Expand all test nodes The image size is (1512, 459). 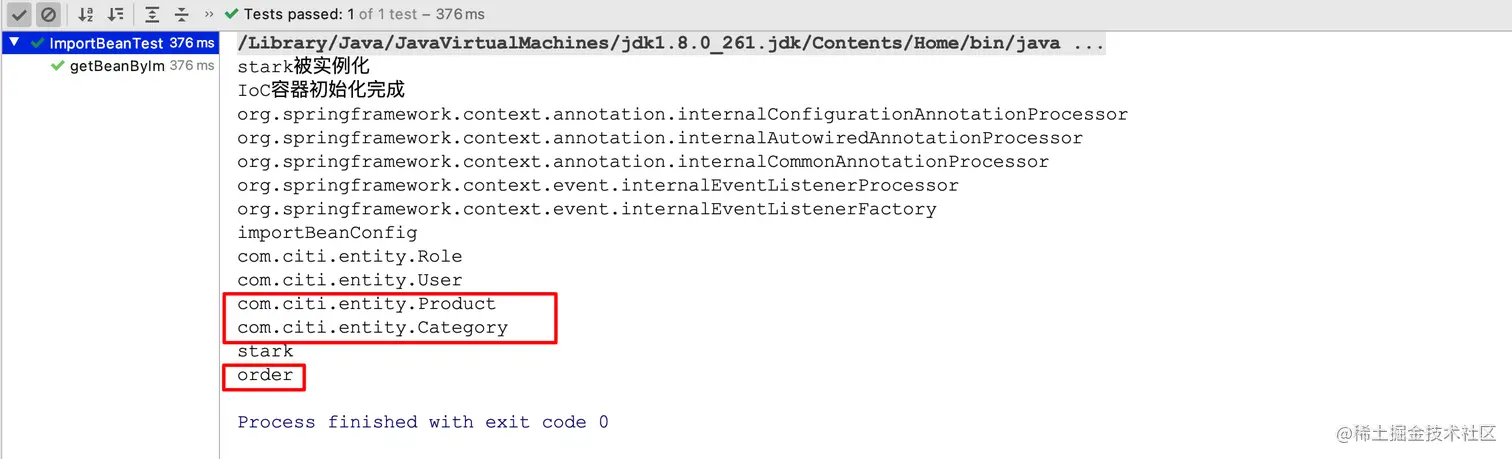(151, 14)
